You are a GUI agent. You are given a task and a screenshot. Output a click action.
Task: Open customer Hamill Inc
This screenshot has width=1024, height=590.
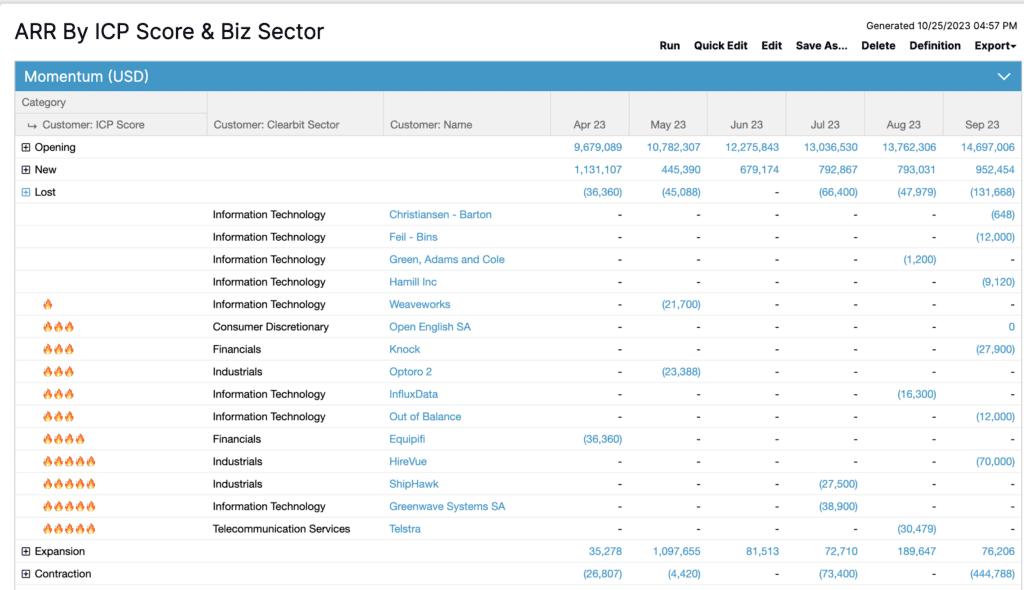point(413,282)
